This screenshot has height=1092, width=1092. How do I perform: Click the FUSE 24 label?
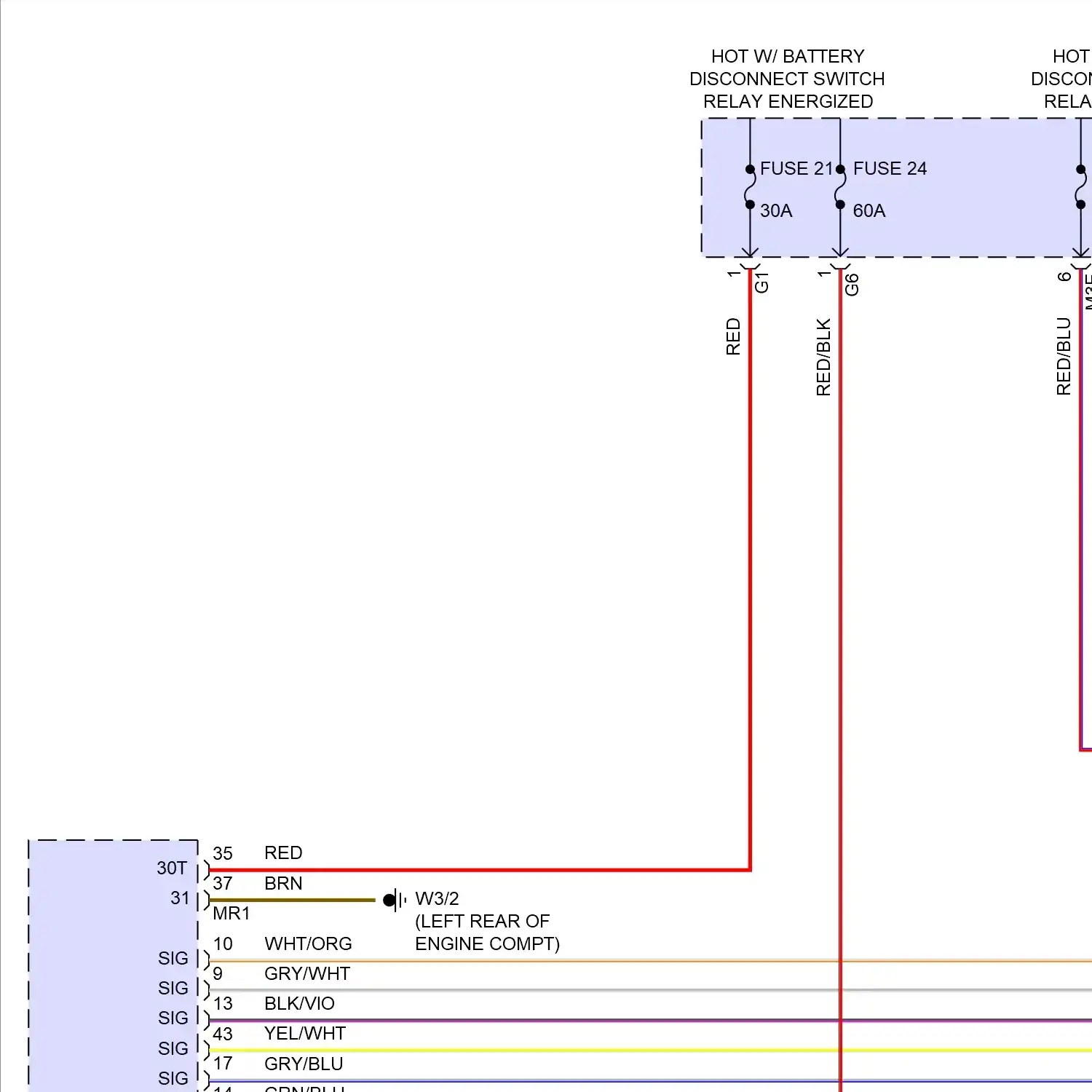[x=890, y=168]
